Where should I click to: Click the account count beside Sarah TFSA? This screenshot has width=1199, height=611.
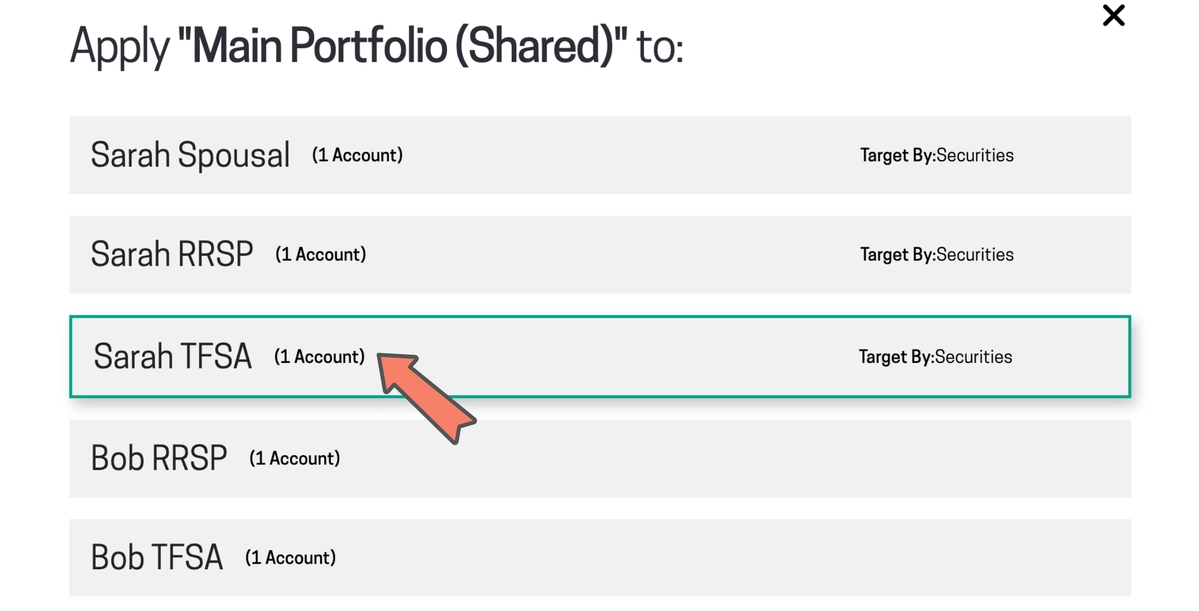tap(320, 356)
